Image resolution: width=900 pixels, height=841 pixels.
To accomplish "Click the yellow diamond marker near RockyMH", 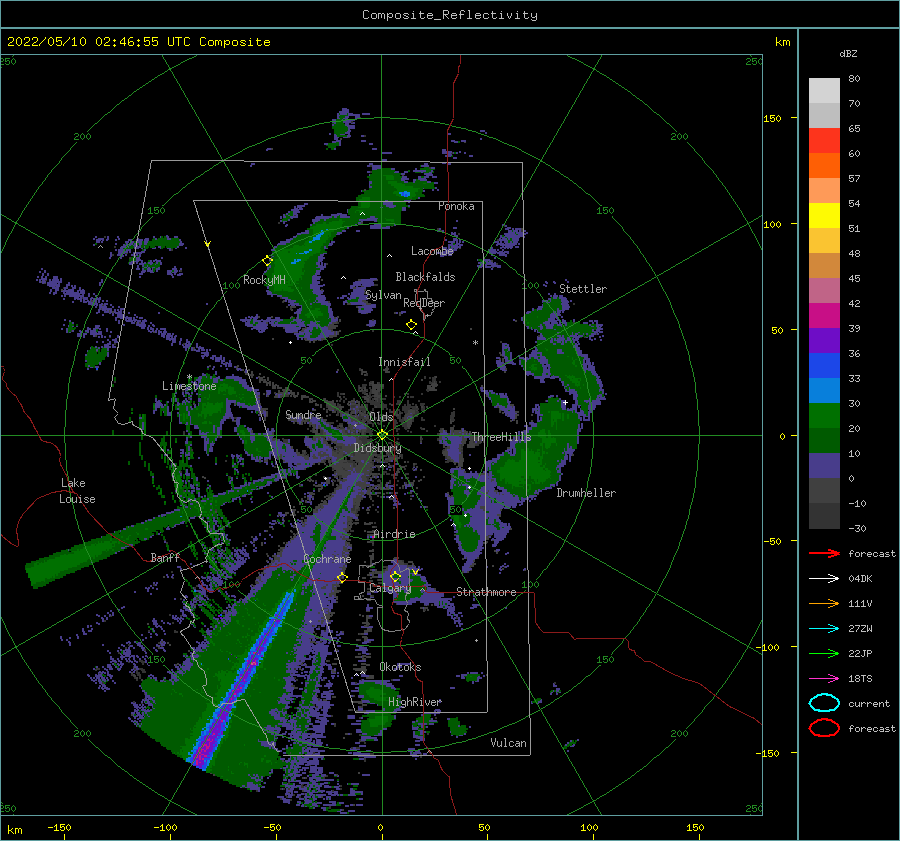I will pos(267,261).
